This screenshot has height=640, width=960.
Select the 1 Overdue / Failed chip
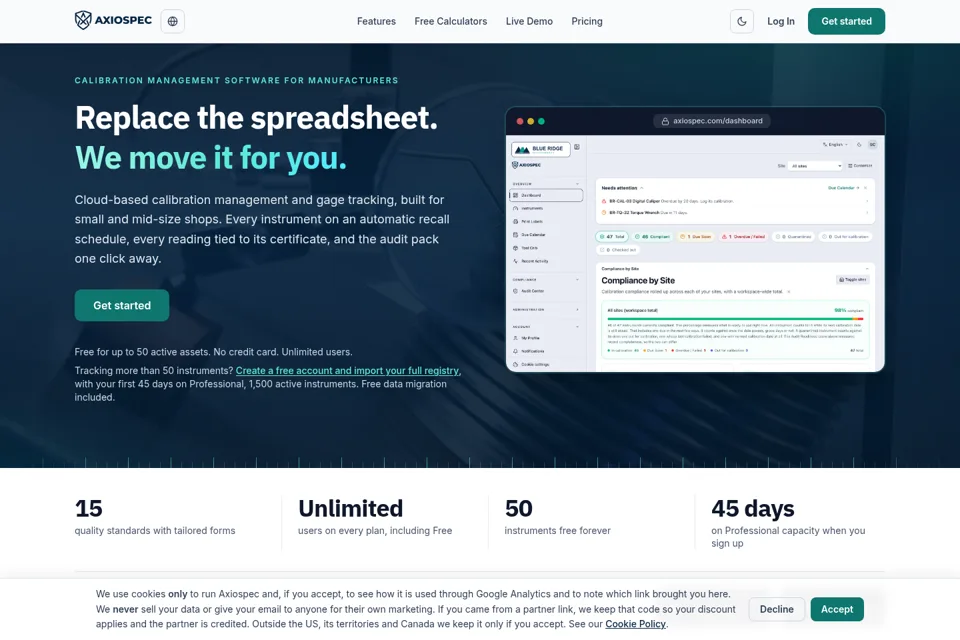[744, 236]
